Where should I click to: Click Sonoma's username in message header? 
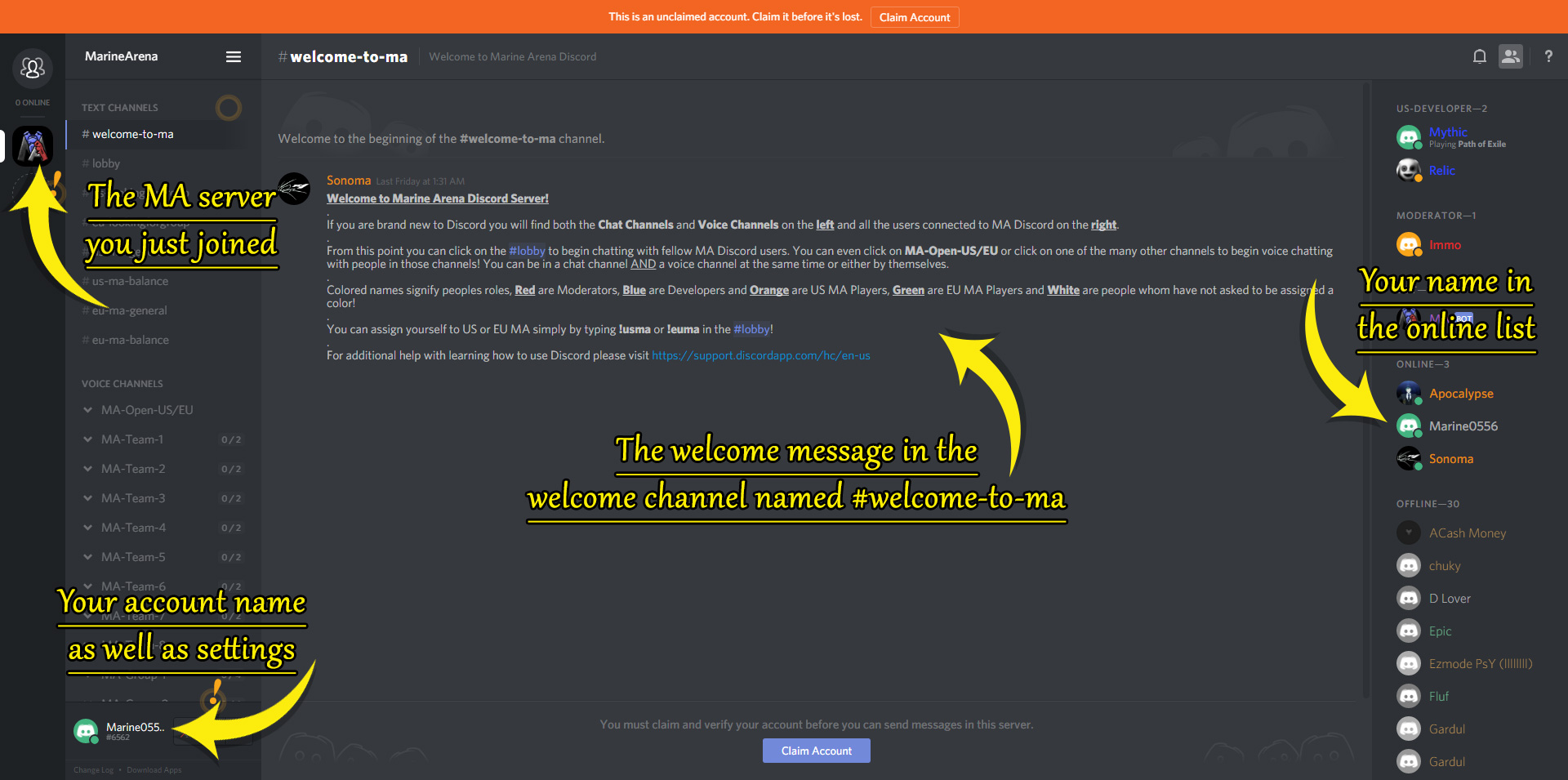(349, 181)
